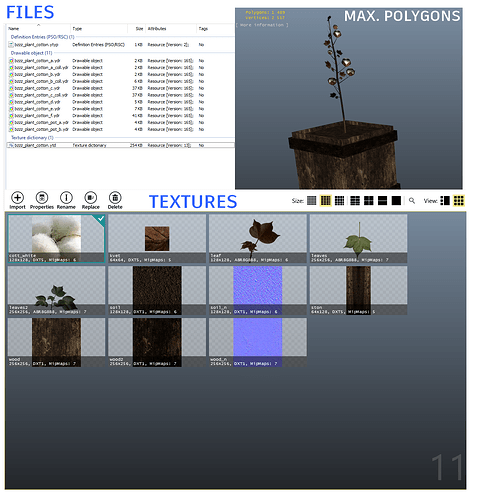The image size is (500, 500).
Task: Select the sixth thumbnail size icon
Action: click(382, 201)
